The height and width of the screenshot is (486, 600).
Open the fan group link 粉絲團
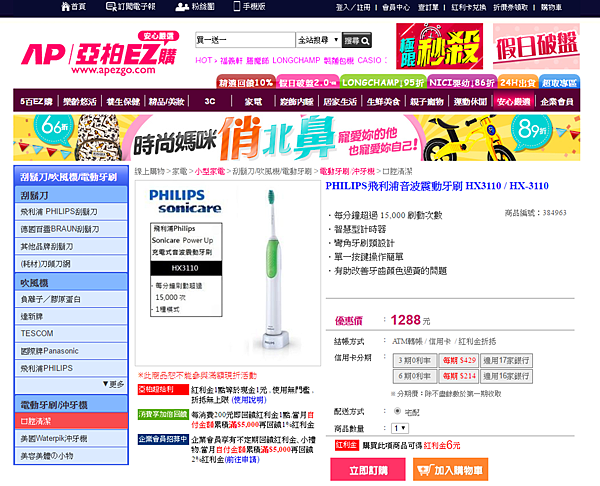coord(195,7)
